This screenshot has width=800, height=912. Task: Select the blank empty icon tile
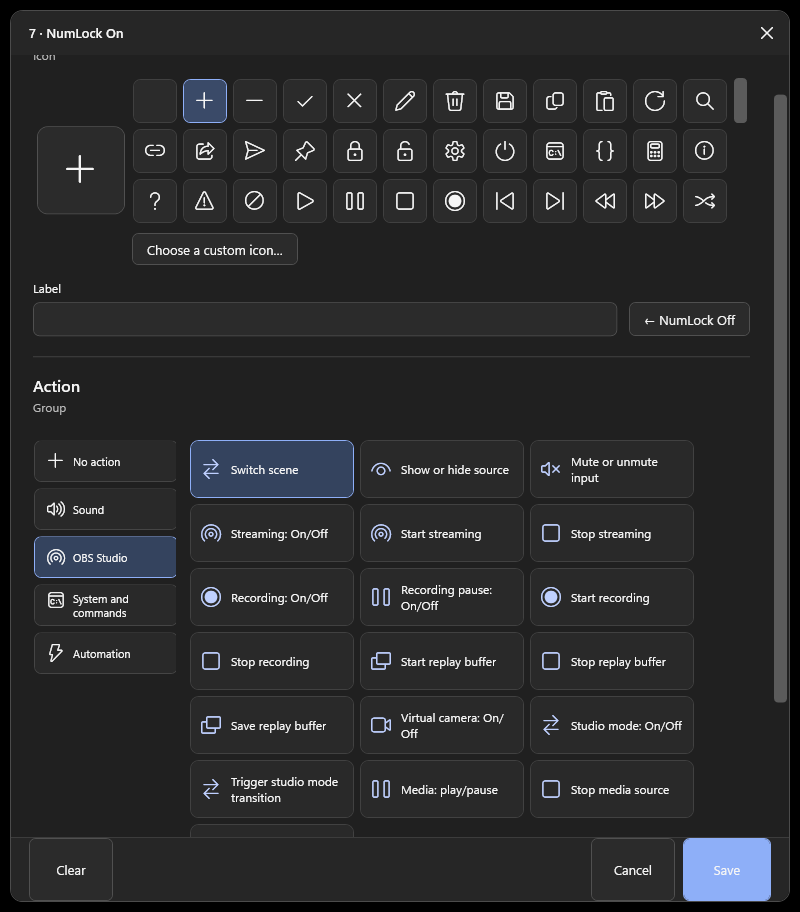click(x=155, y=101)
